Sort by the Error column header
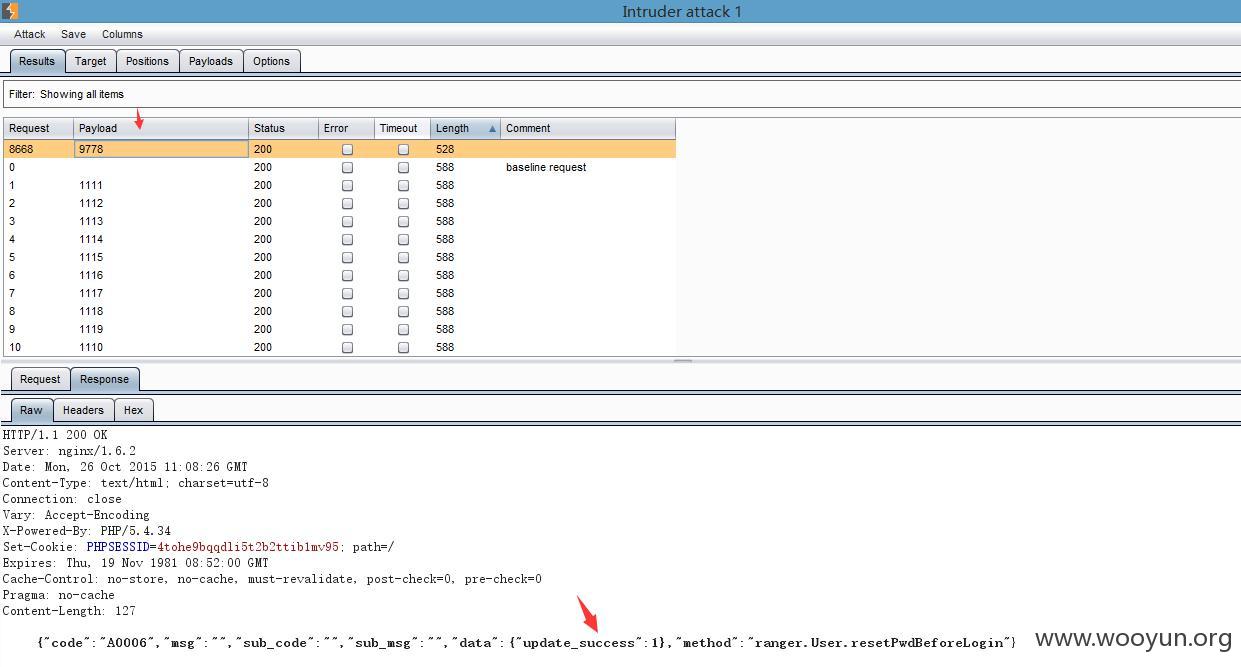The image size is (1241, 667). pyautogui.click(x=346, y=128)
